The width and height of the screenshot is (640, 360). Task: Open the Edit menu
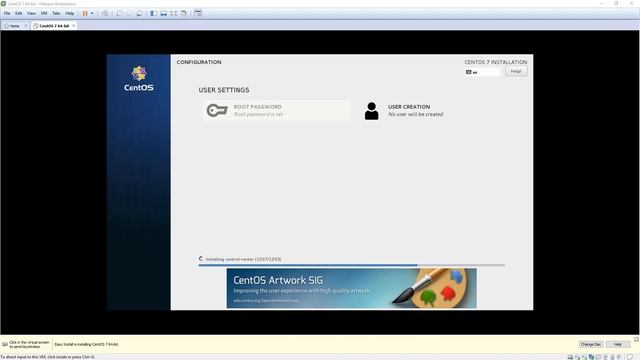19,13
